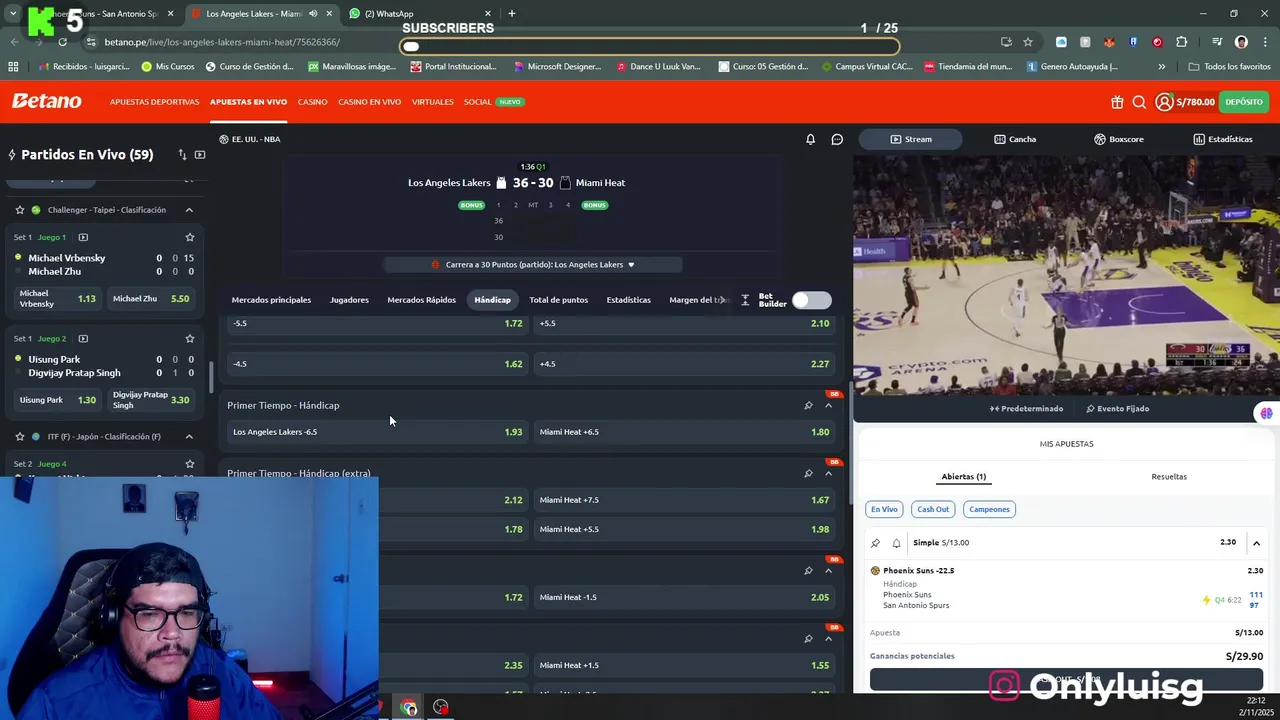Go to APUESTAS DEPORTIVAS section

coord(154,102)
